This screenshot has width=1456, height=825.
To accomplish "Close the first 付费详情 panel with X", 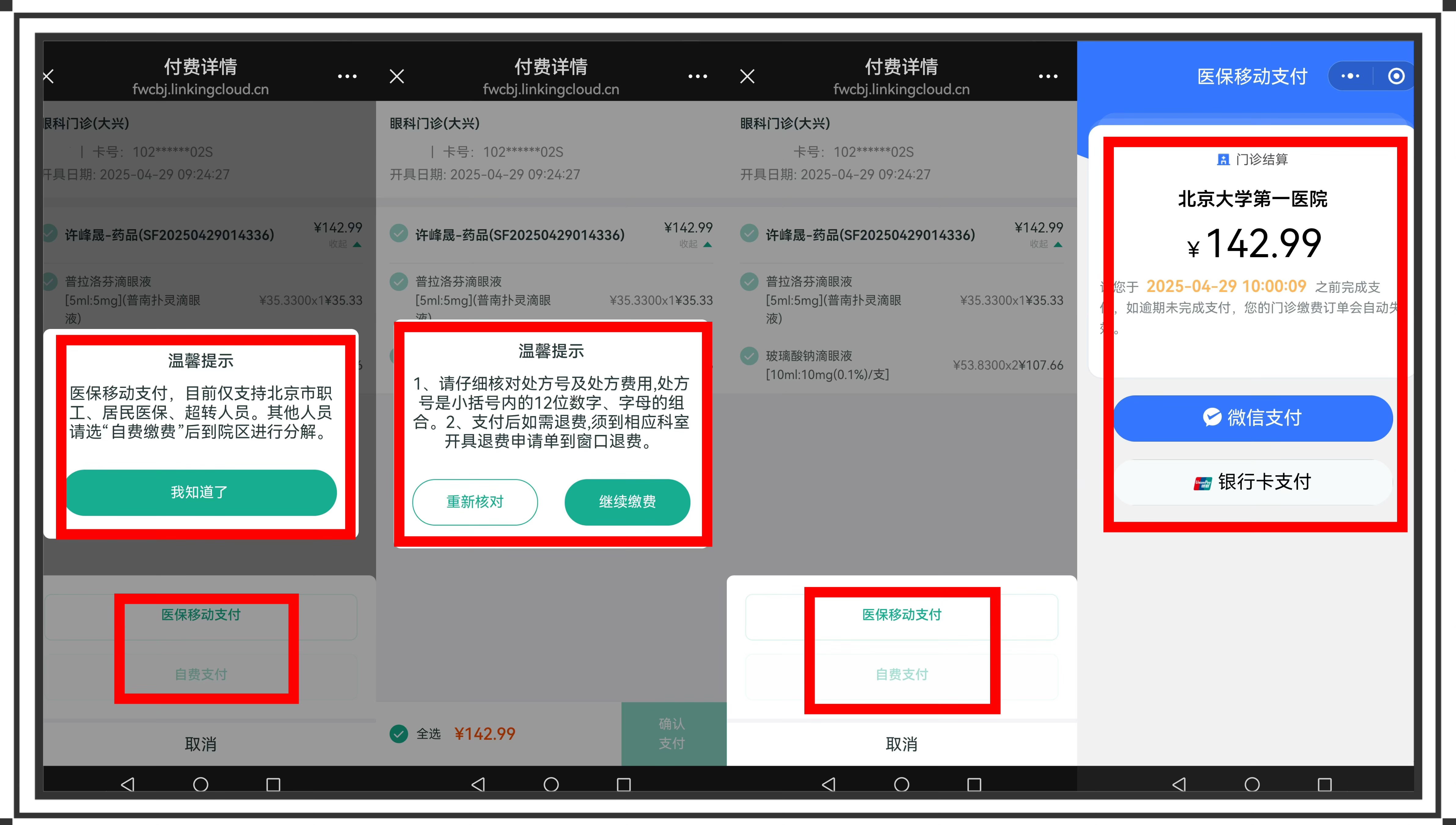I will [x=49, y=76].
